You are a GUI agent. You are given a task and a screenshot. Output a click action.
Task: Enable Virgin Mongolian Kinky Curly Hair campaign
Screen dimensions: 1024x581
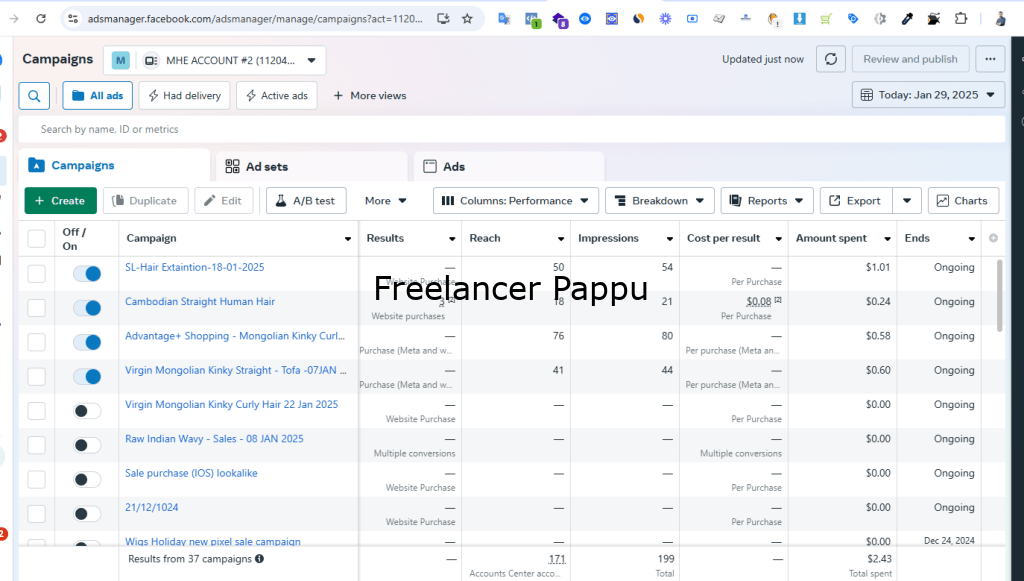pyautogui.click(x=87, y=411)
